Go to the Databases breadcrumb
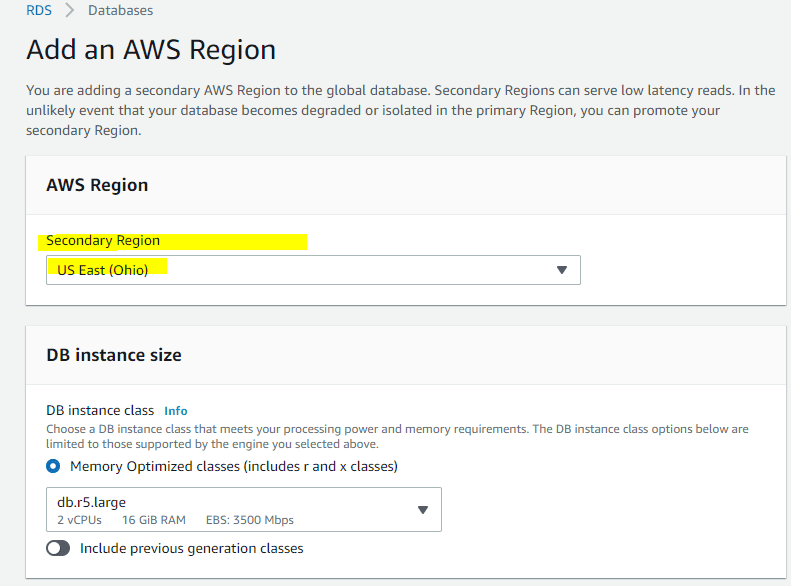The width and height of the screenshot is (791, 586). [x=120, y=10]
